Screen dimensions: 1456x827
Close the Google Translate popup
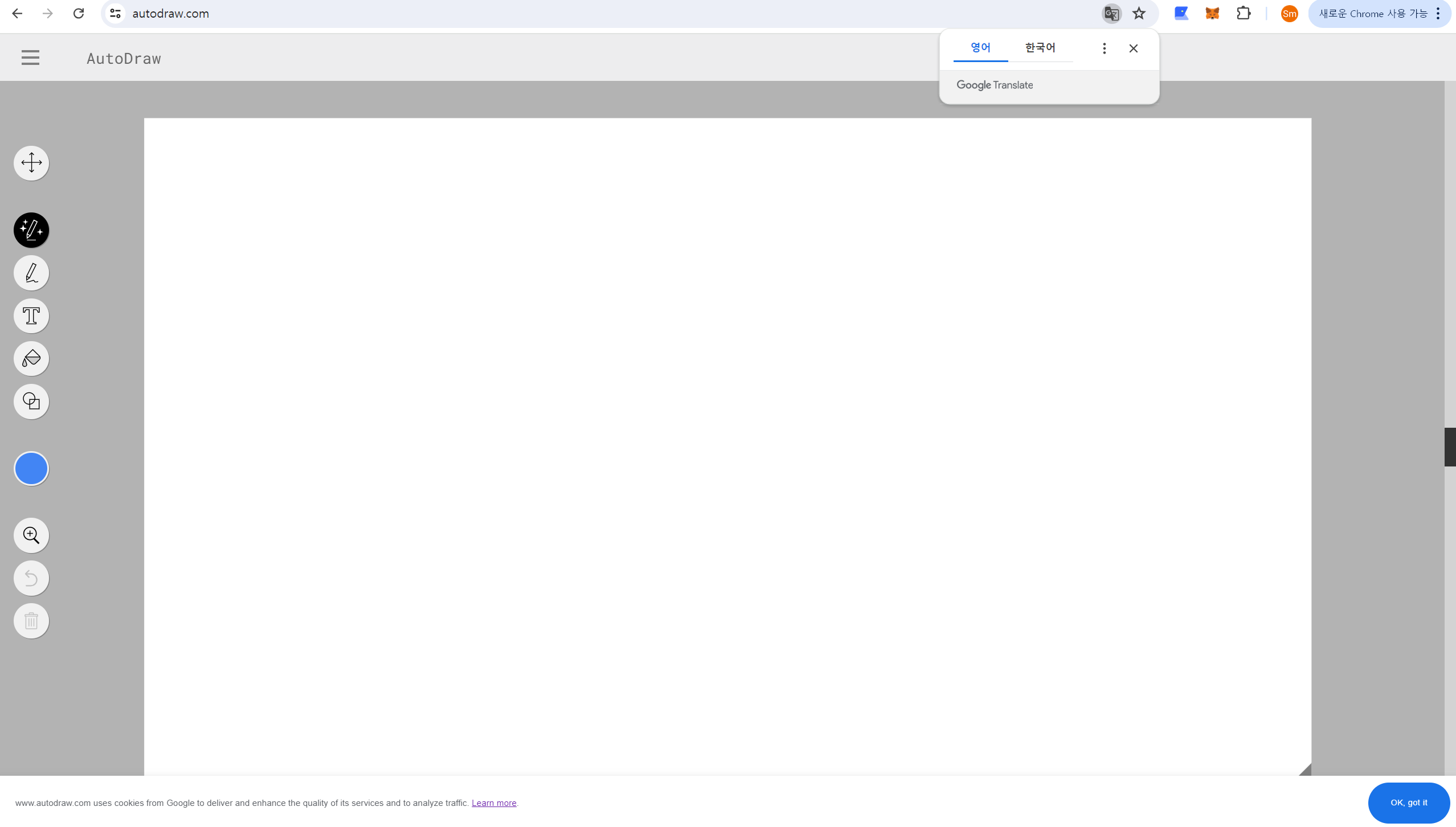click(x=1133, y=48)
